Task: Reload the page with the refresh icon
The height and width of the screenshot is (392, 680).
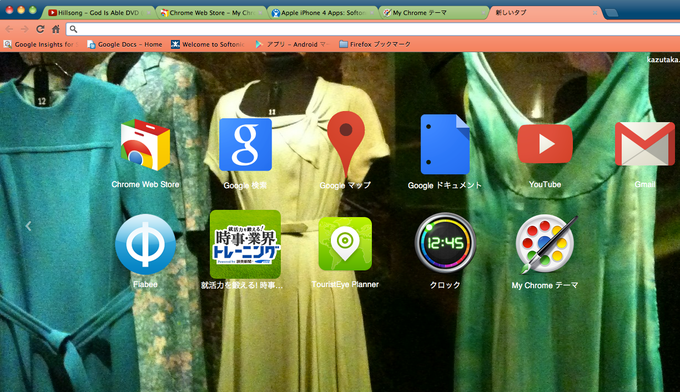Action: 40,29
